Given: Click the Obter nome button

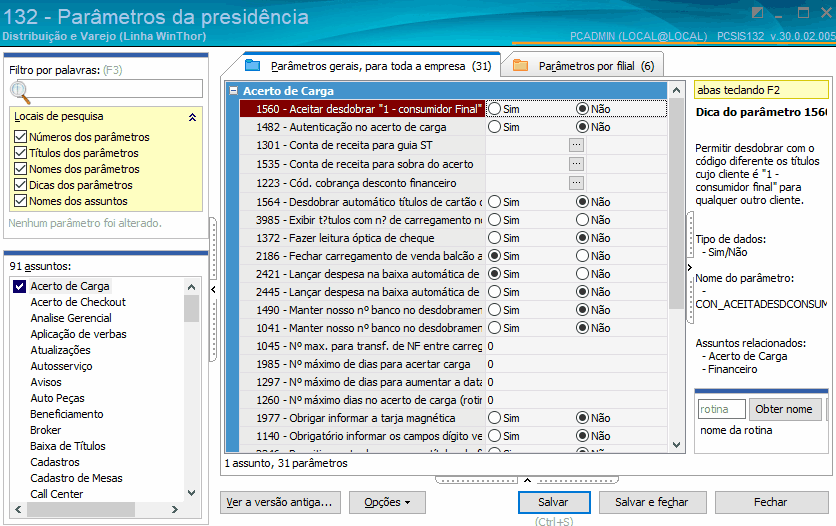Looking at the screenshot, I should [x=784, y=409].
